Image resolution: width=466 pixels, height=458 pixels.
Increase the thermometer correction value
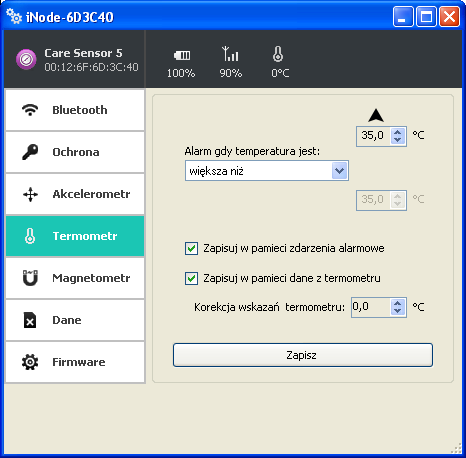pos(398,304)
